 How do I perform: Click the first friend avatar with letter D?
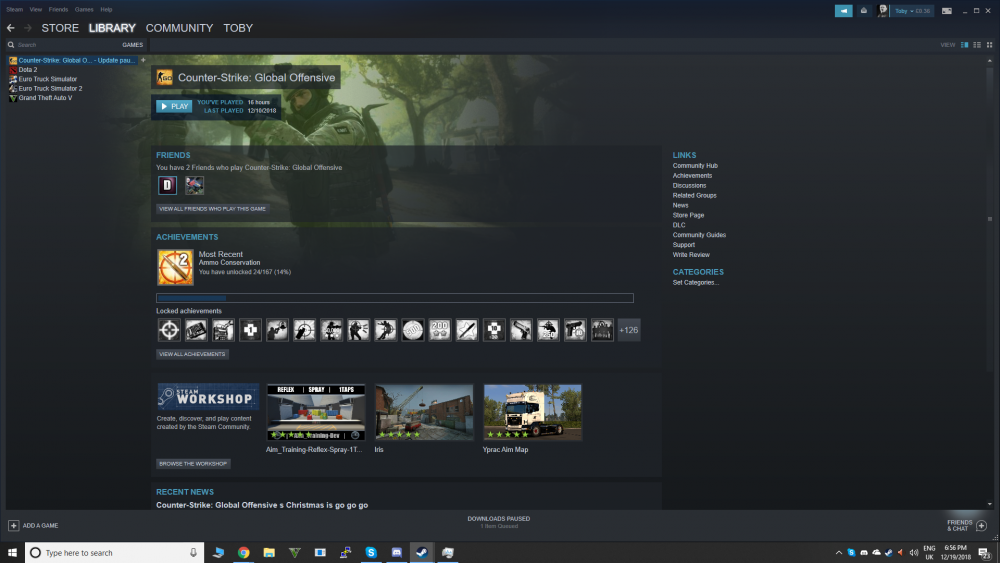point(168,186)
